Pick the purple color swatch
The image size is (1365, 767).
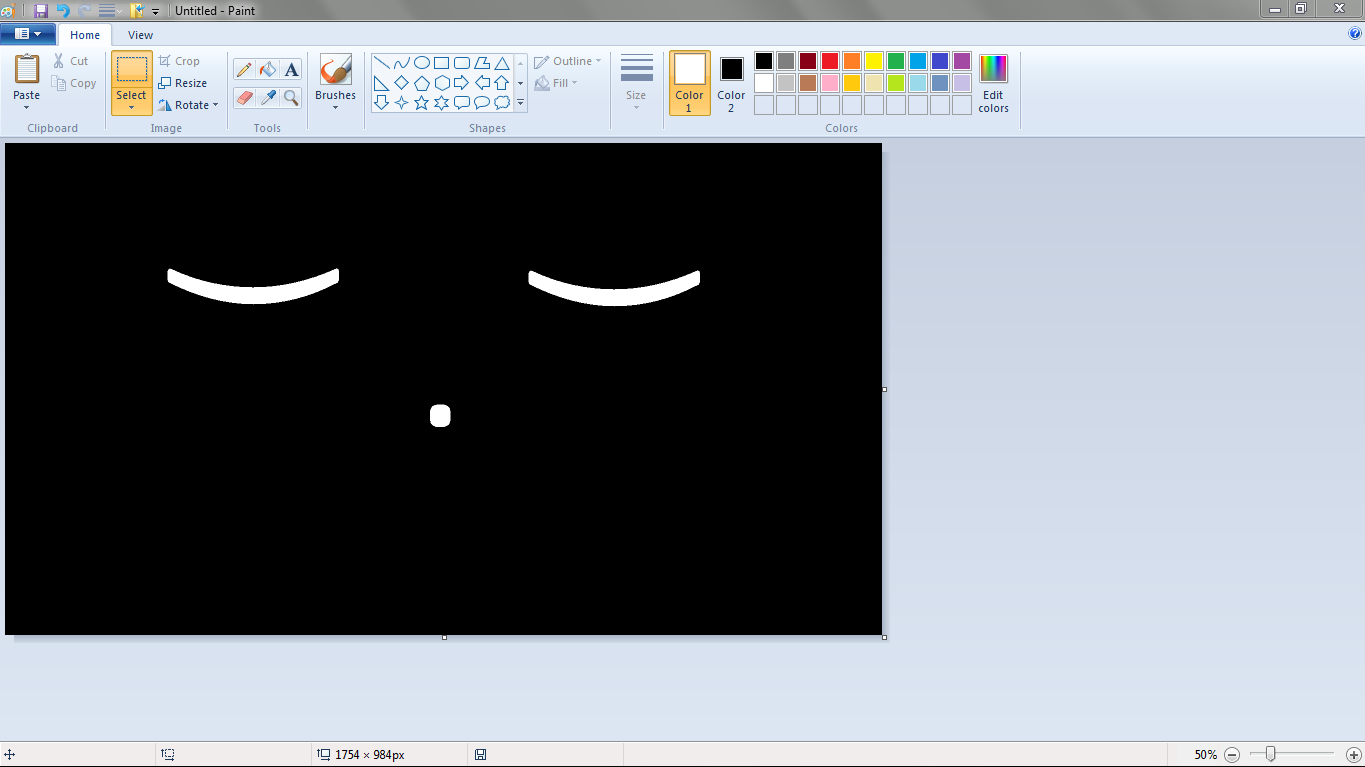[962, 61]
